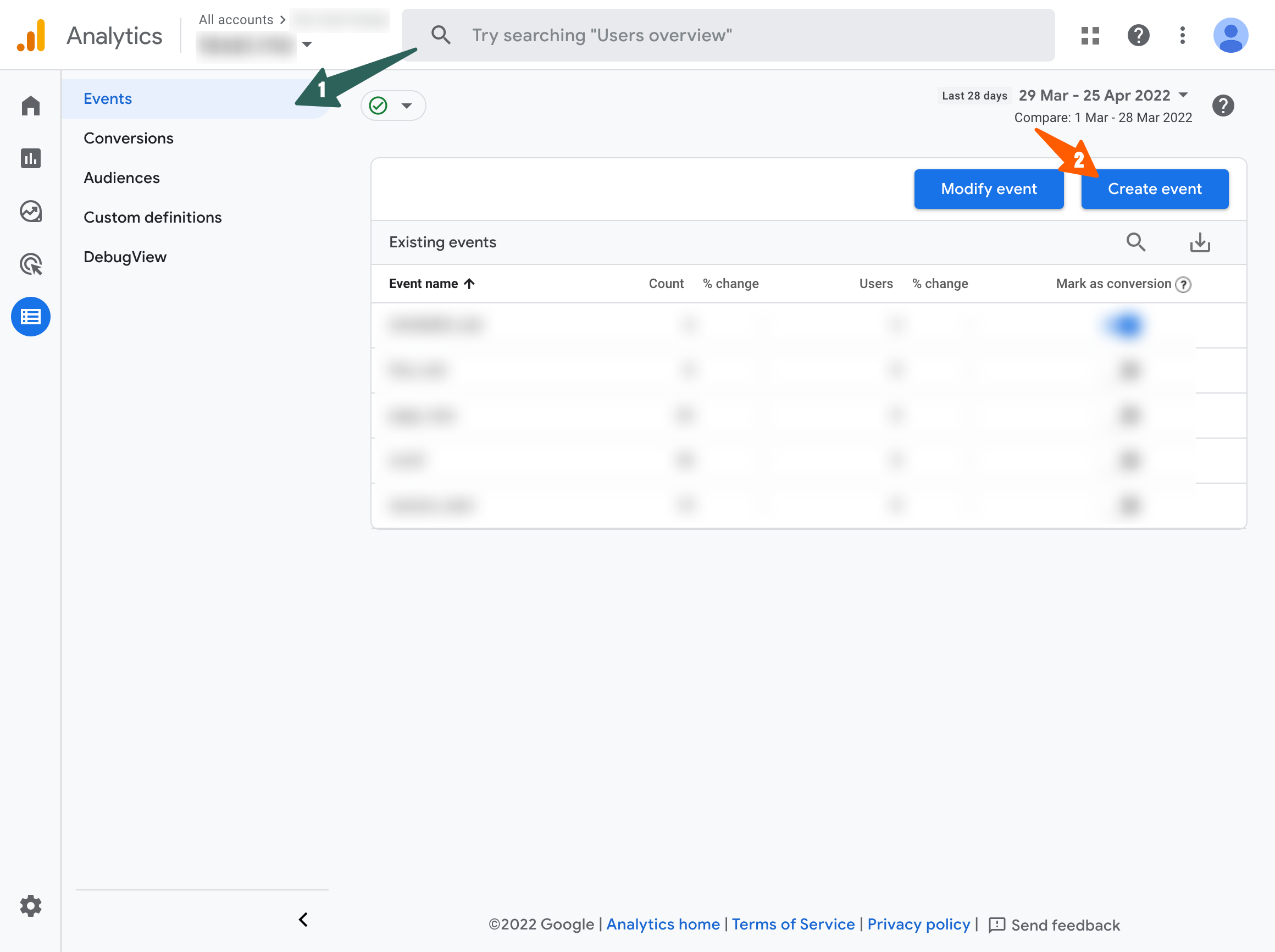Search within existing events
Image resolution: width=1275 pixels, height=952 pixels.
click(x=1135, y=242)
